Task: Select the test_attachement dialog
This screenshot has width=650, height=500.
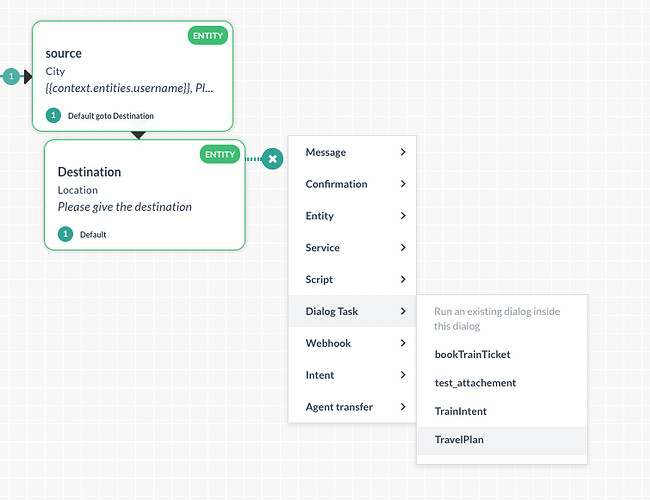Action: pos(475,383)
